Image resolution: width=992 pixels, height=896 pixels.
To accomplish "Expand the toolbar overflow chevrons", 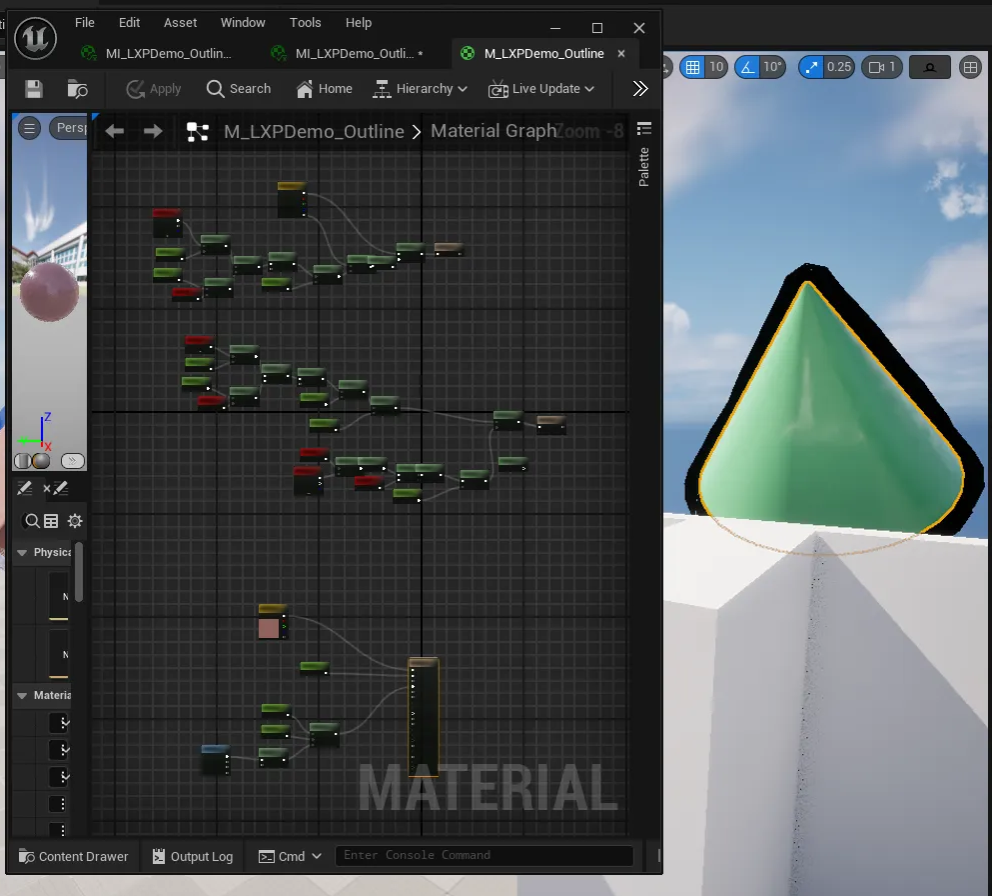I will tap(641, 89).
